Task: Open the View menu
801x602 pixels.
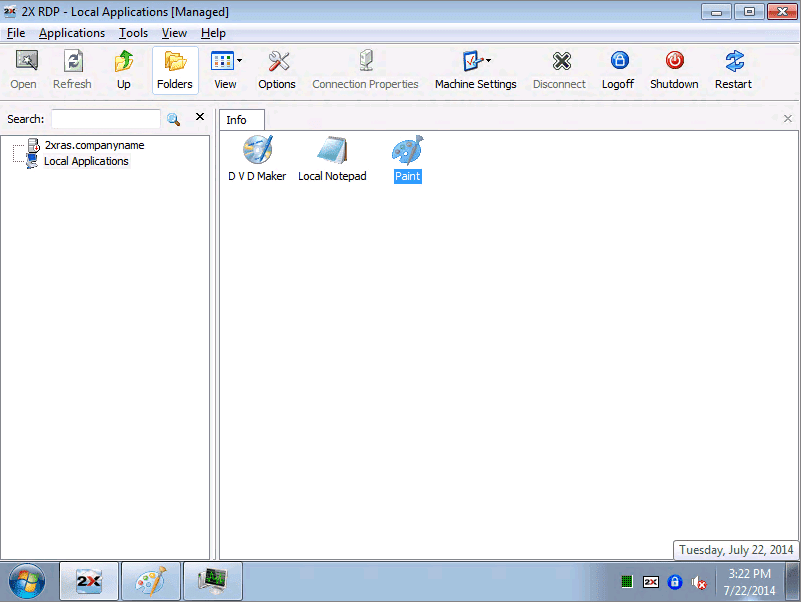Action: 174,33
